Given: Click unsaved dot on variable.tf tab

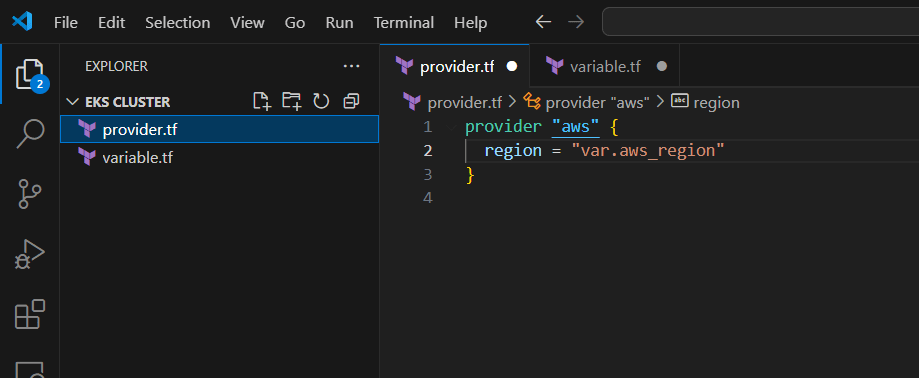Looking at the screenshot, I should pos(662,66).
